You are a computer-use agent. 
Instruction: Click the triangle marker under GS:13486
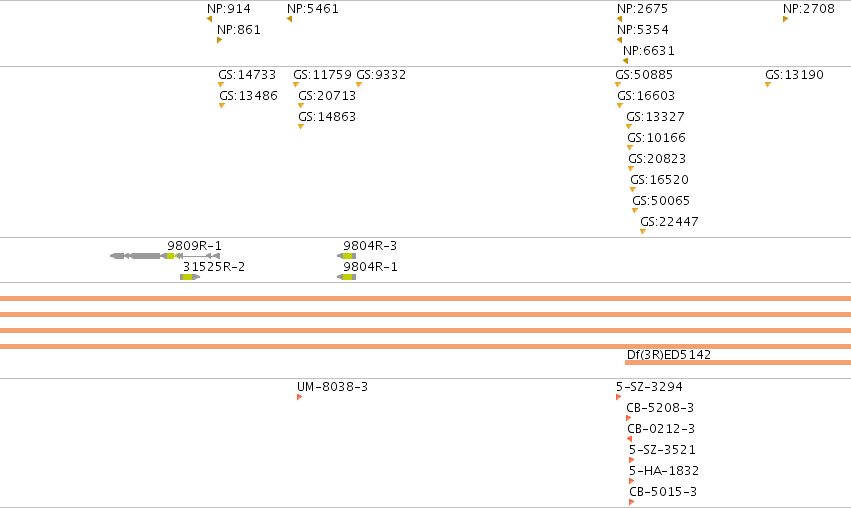(222, 106)
